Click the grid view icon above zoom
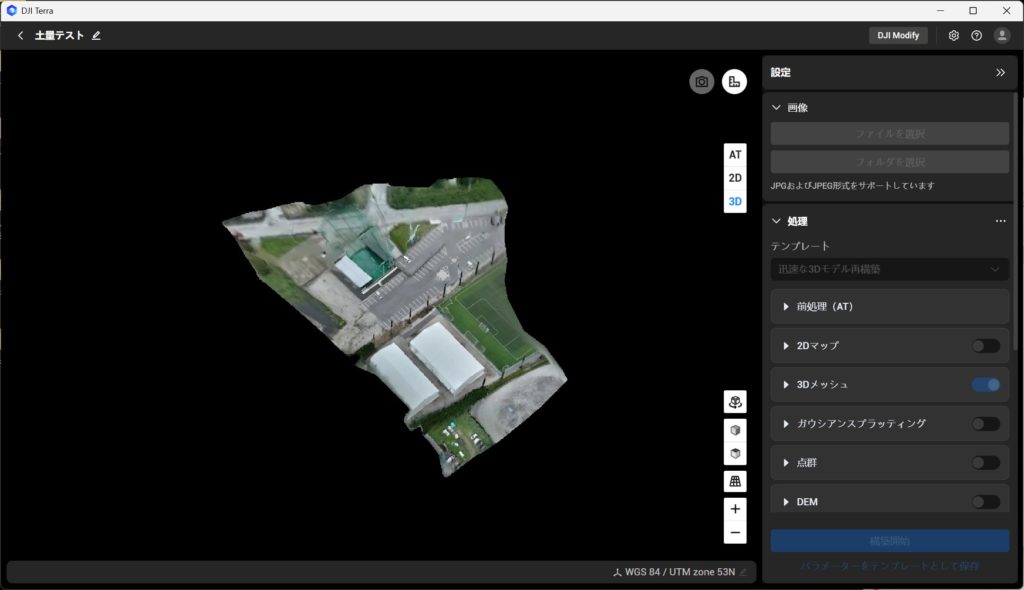Viewport: 1024px width, 590px height. [x=735, y=481]
